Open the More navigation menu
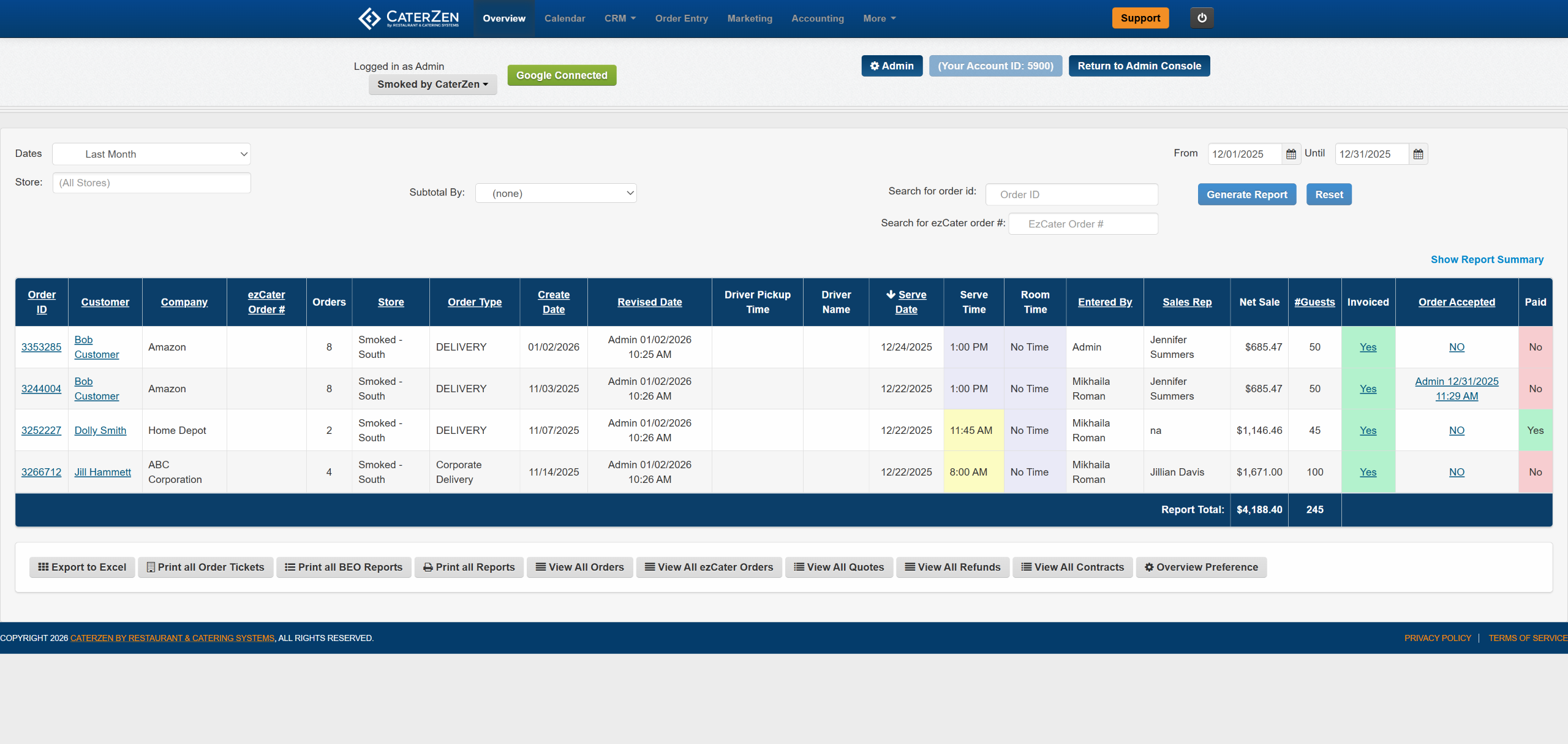The width and height of the screenshot is (1568, 744). (x=879, y=18)
